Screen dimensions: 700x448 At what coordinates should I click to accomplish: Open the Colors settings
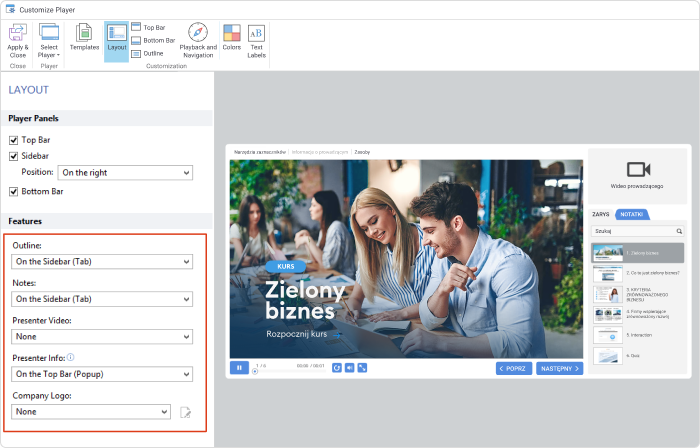232,37
